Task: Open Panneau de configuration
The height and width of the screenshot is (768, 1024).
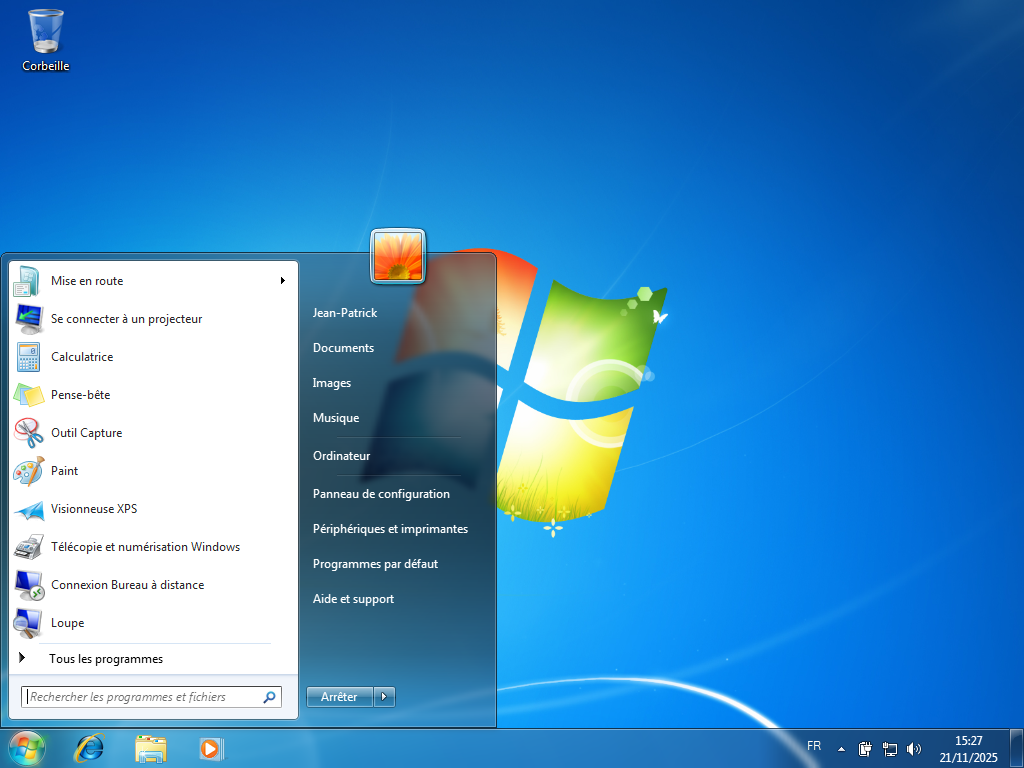Action: (x=381, y=494)
